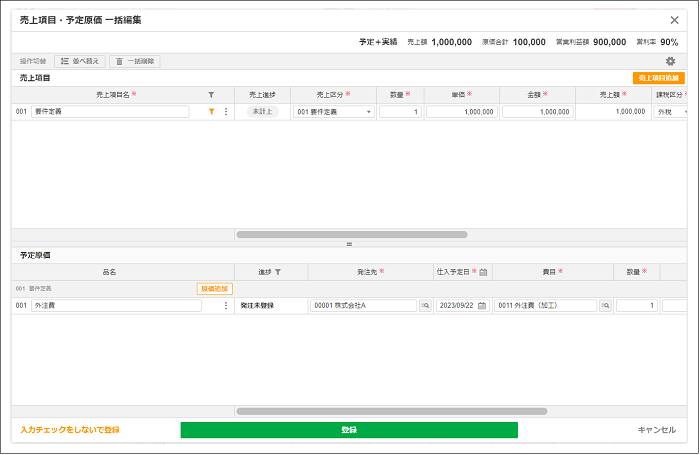This screenshot has height=455, width=700.
Task: Click search icon next to 株式会社A field
Action: point(425,305)
